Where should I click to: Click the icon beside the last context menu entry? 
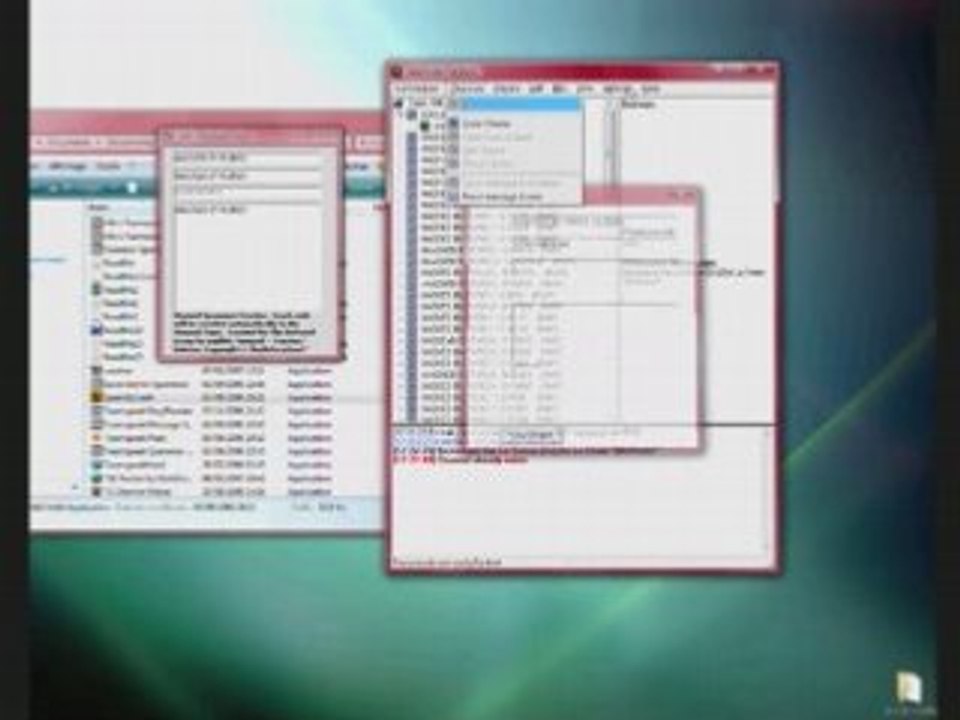click(x=454, y=197)
